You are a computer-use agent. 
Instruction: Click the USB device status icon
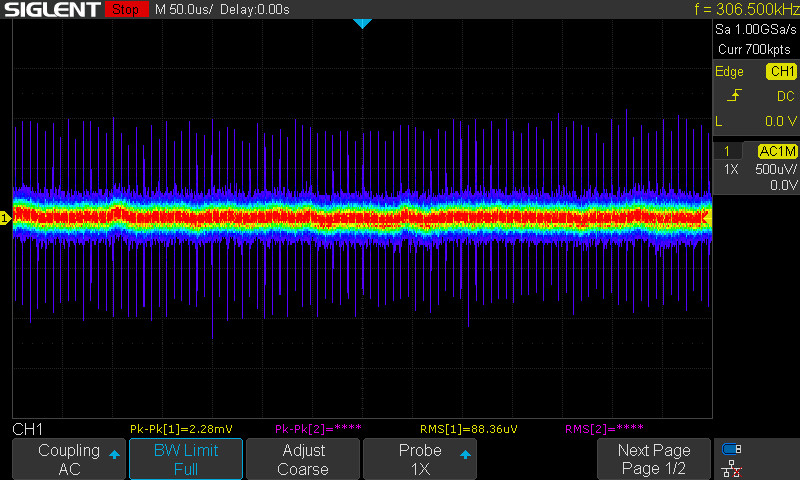click(x=732, y=449)
